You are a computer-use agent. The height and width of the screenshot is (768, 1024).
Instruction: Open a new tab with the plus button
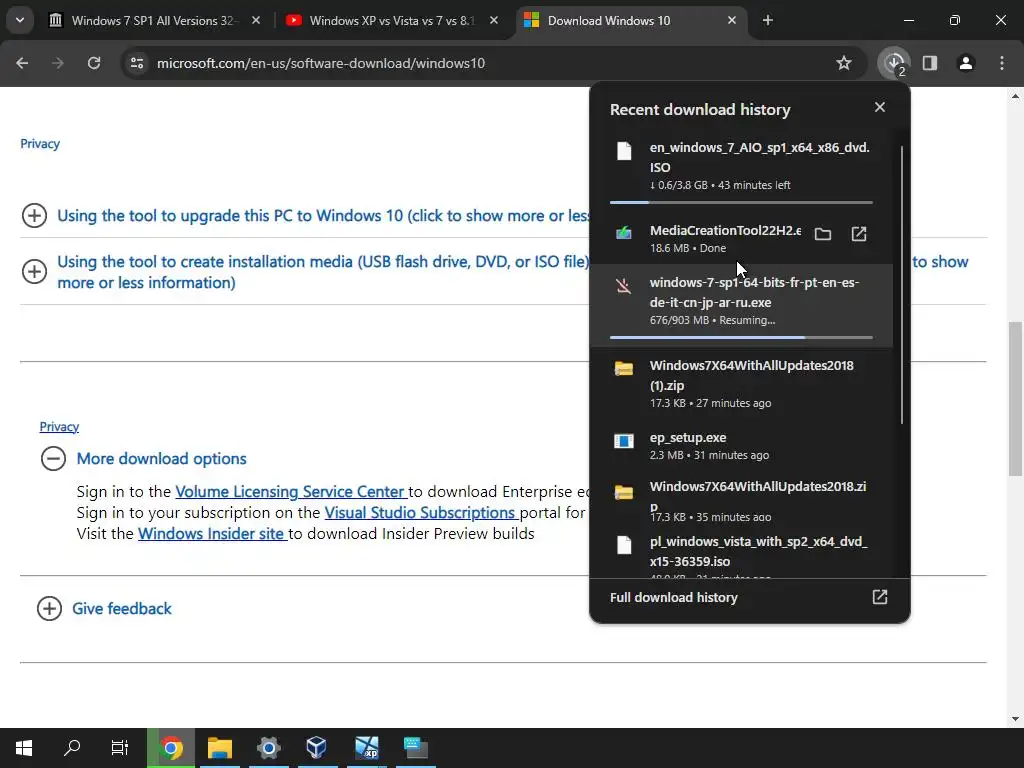[x=768, y=20]
